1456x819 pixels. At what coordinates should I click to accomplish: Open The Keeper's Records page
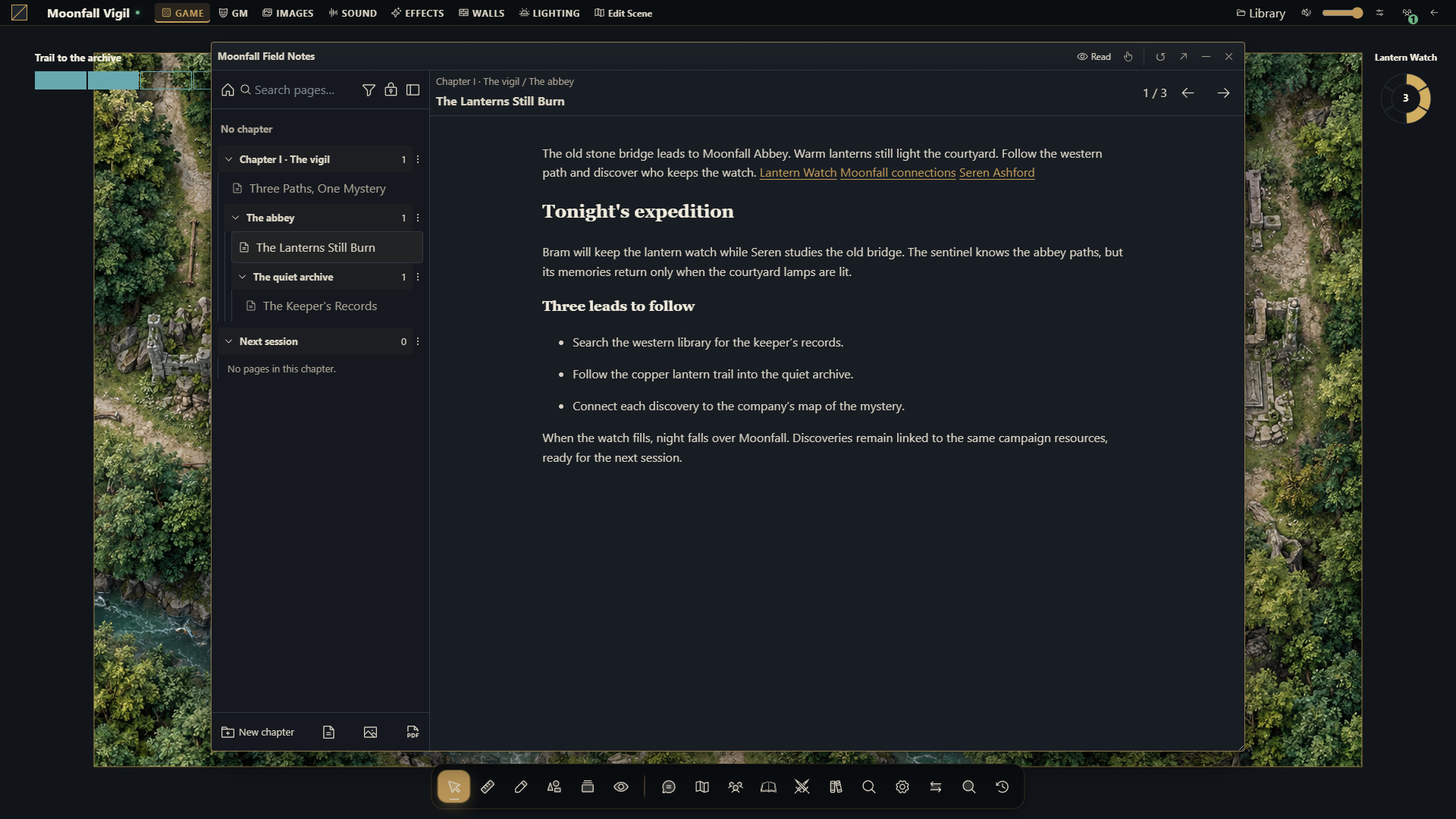point(330,306)
